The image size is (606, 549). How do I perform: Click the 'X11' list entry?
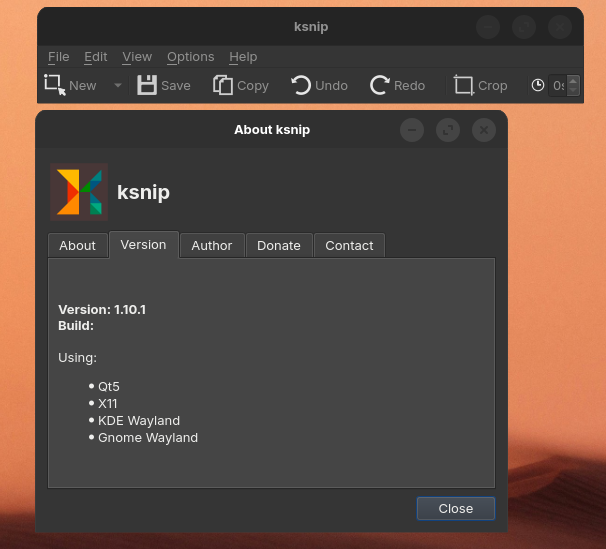click(107, 404)
